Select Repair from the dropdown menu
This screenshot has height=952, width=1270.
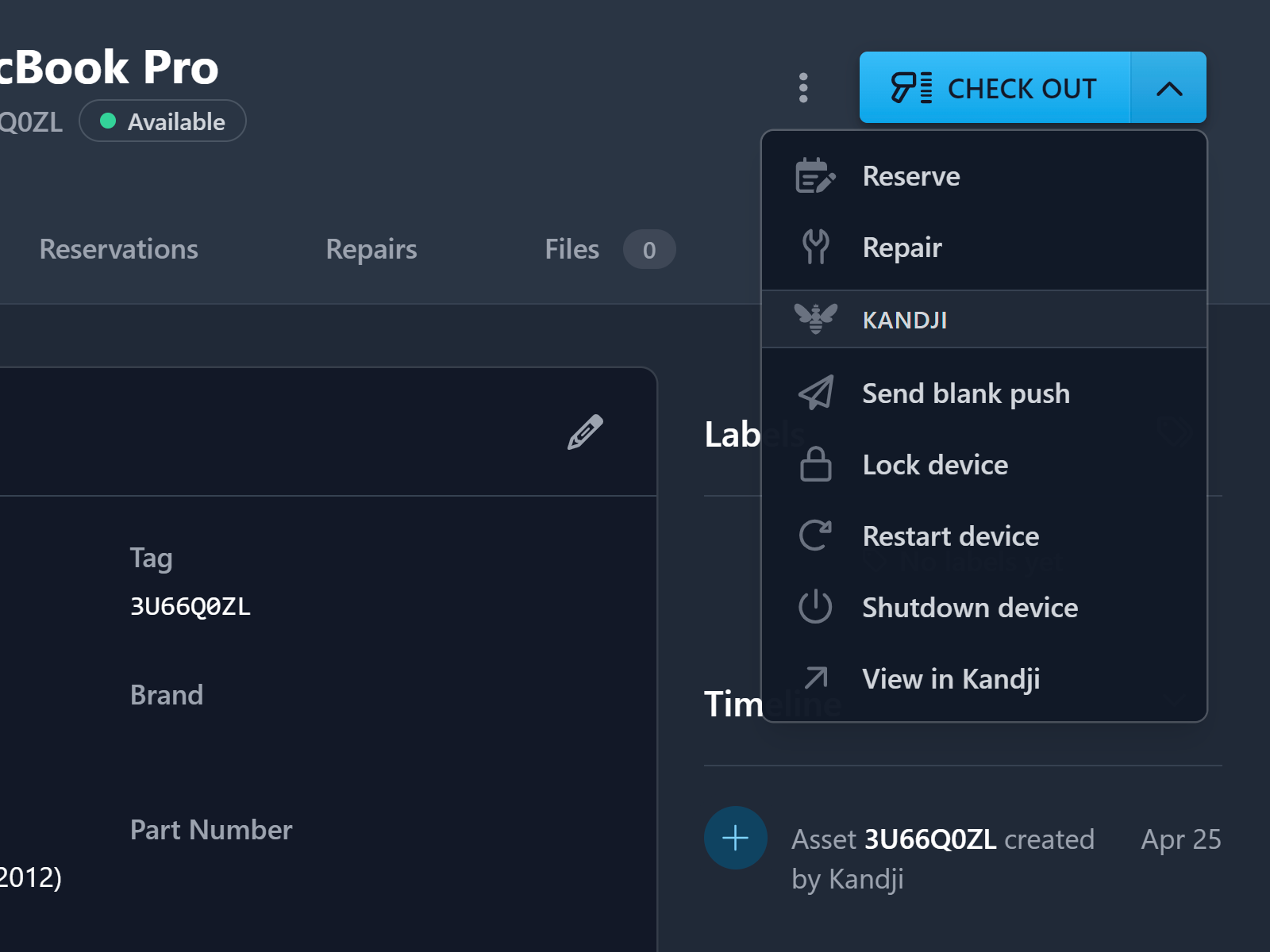pyautogui.click(x=984, y=248)
